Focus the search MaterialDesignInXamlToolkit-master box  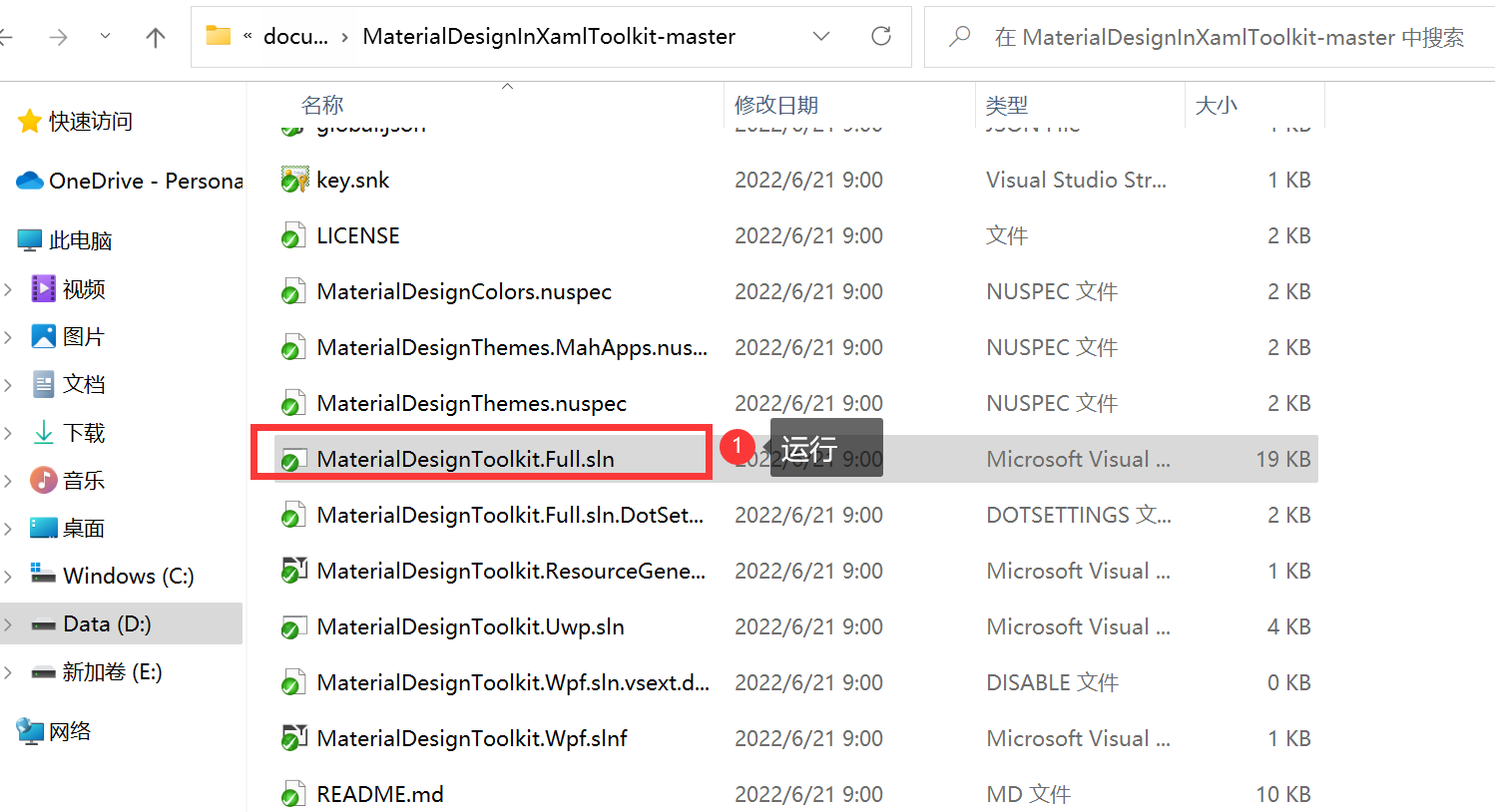[x=1210, y=37]
